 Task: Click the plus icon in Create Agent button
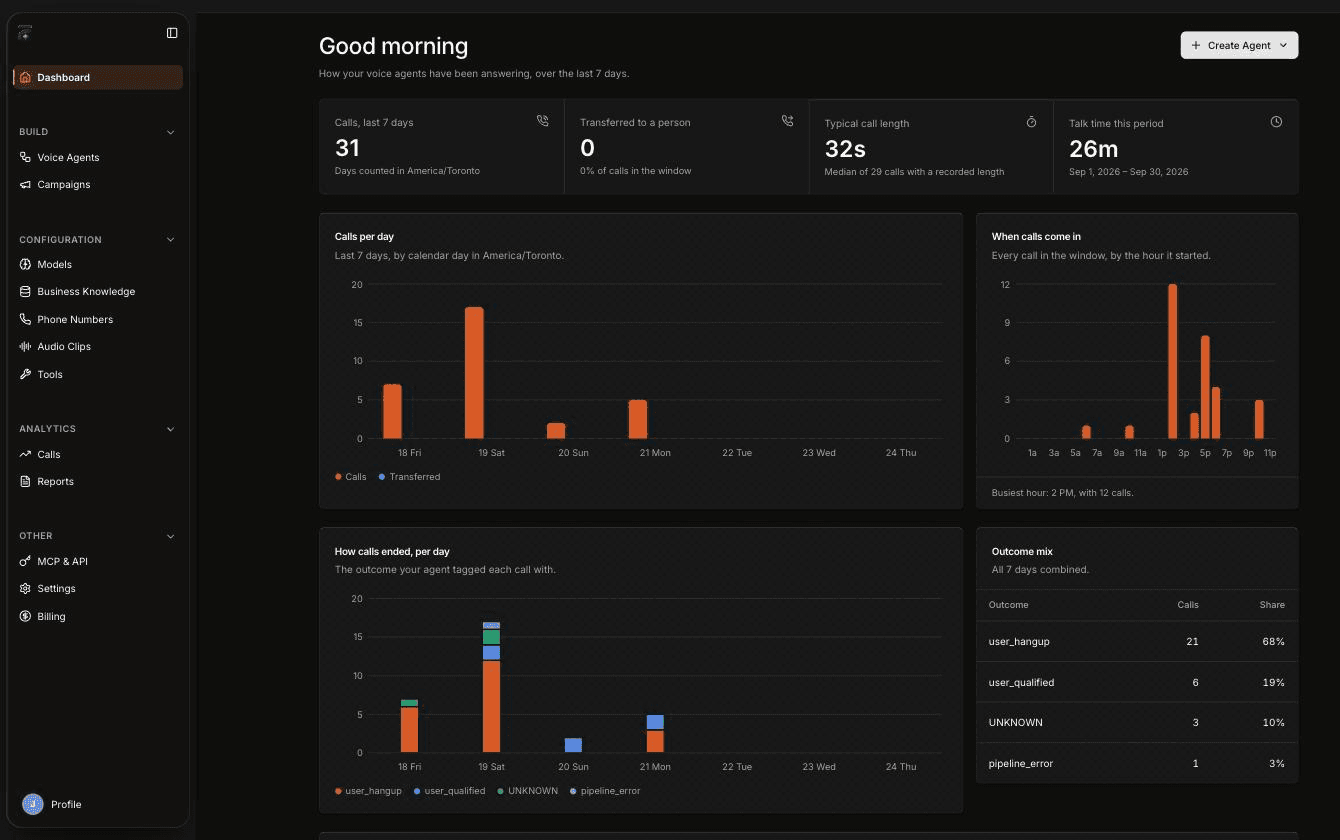coord(1196,45)
